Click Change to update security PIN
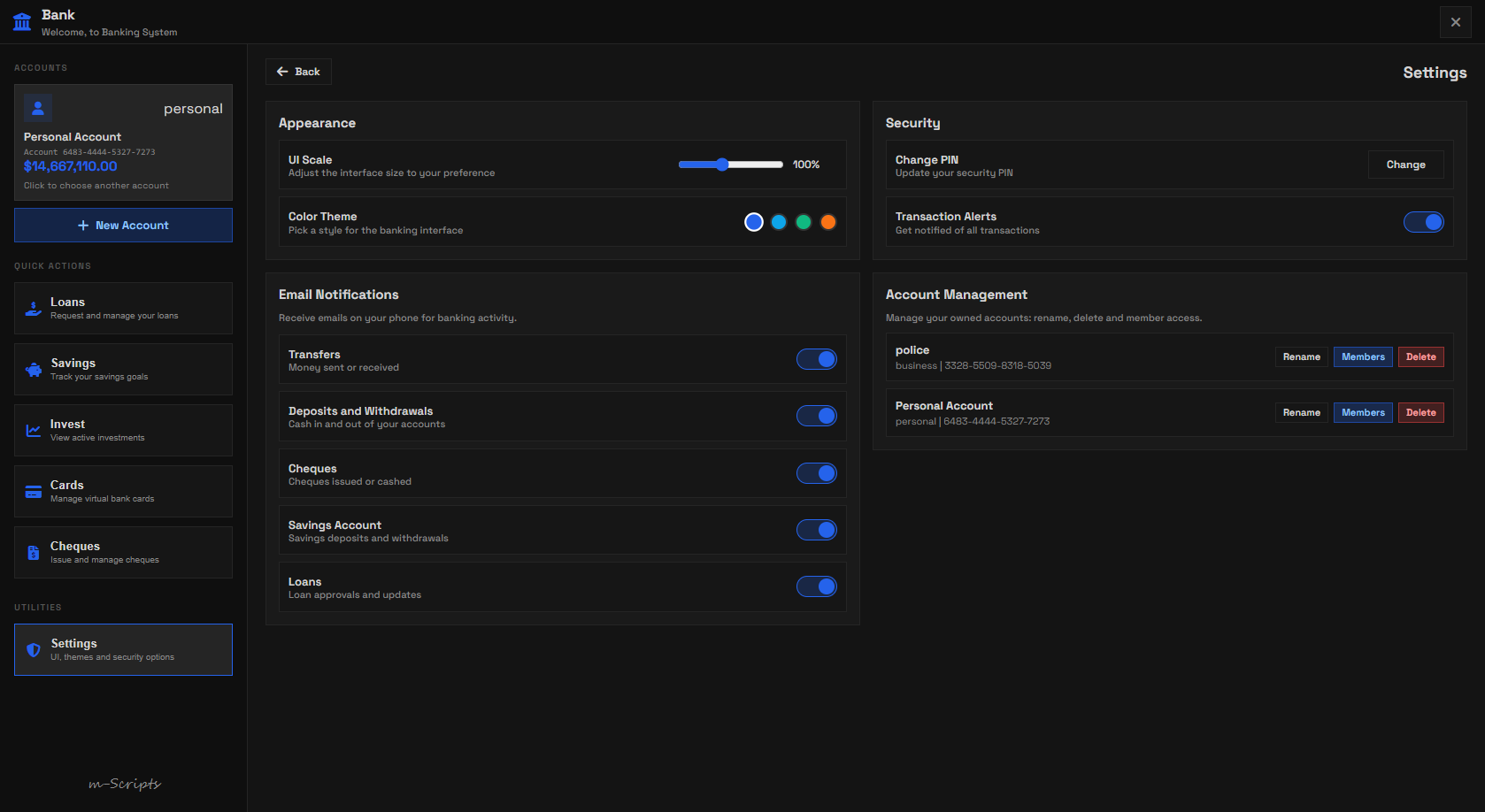The image size is (1485, 812). (x=1405, y=165)
